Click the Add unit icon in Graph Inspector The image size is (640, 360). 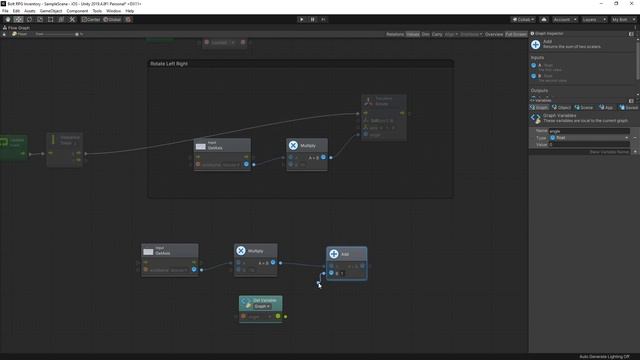536,44
